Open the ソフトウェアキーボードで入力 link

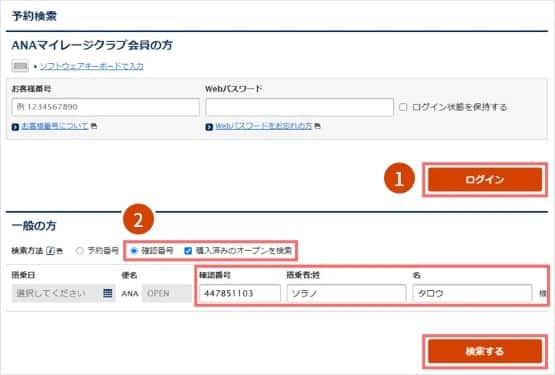91,66
